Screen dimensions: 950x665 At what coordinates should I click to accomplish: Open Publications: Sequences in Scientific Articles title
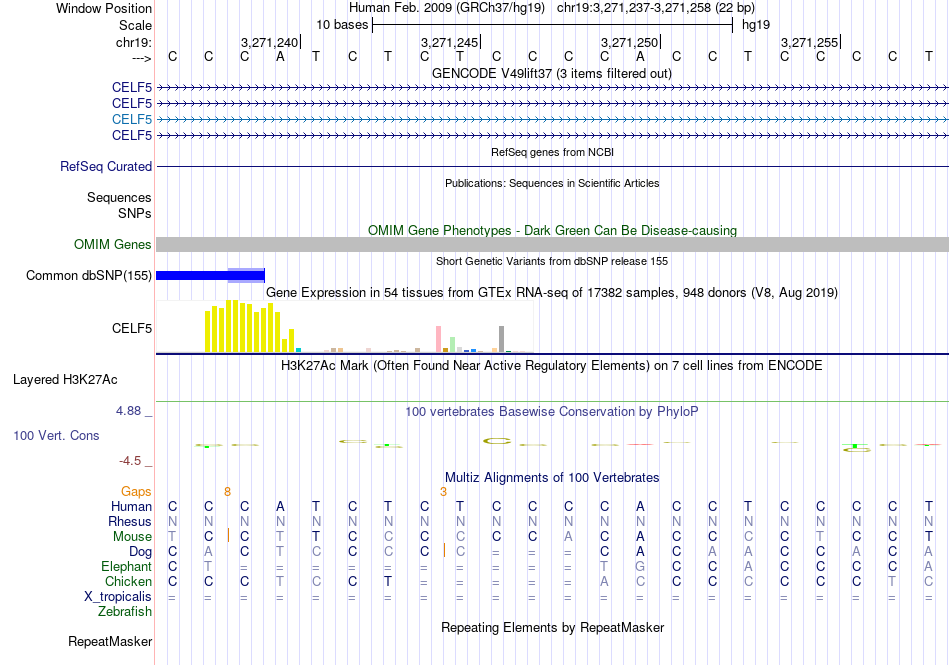click(552, 183)
